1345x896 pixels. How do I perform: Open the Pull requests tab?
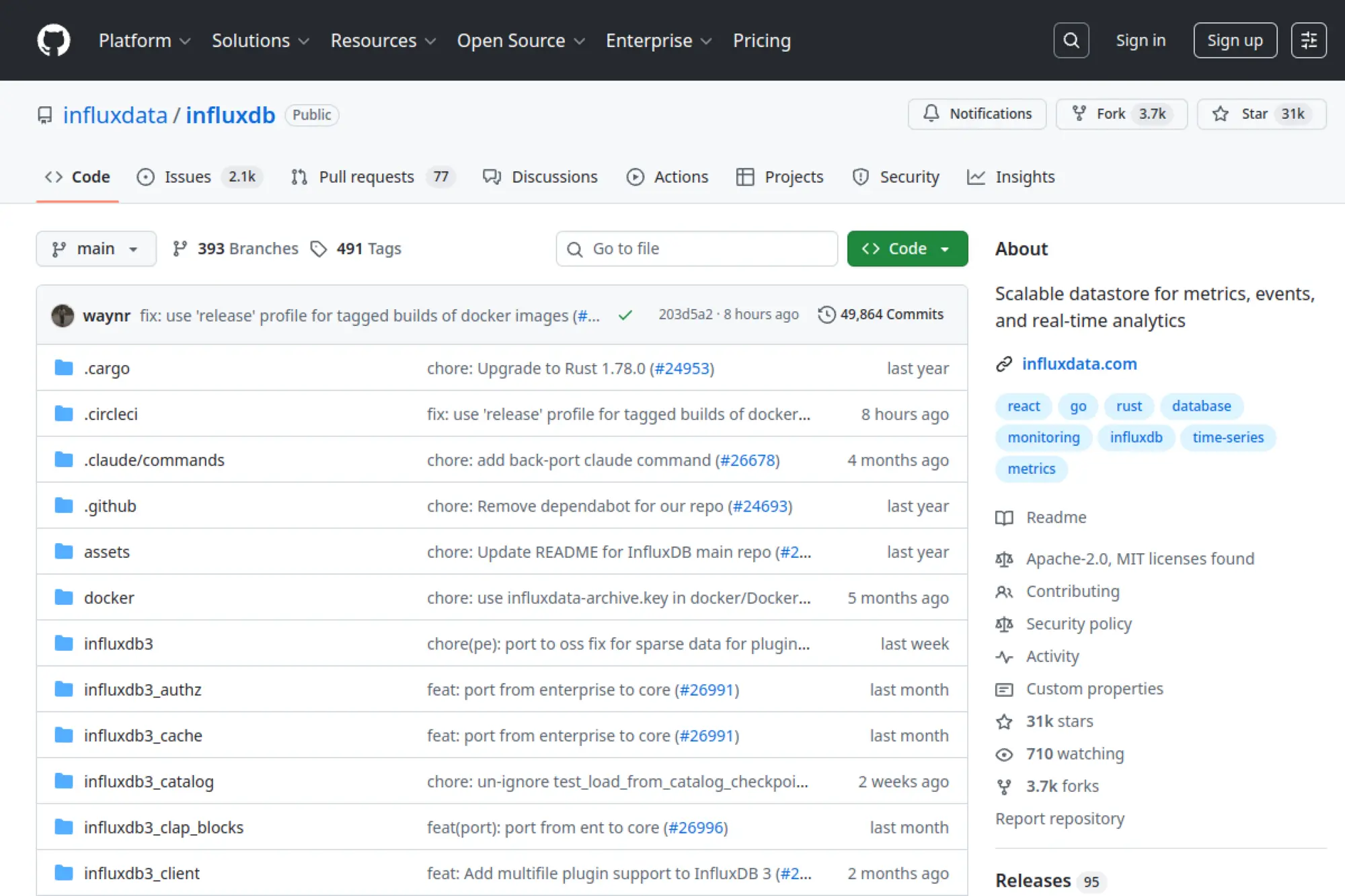click(x=367, y=177)
